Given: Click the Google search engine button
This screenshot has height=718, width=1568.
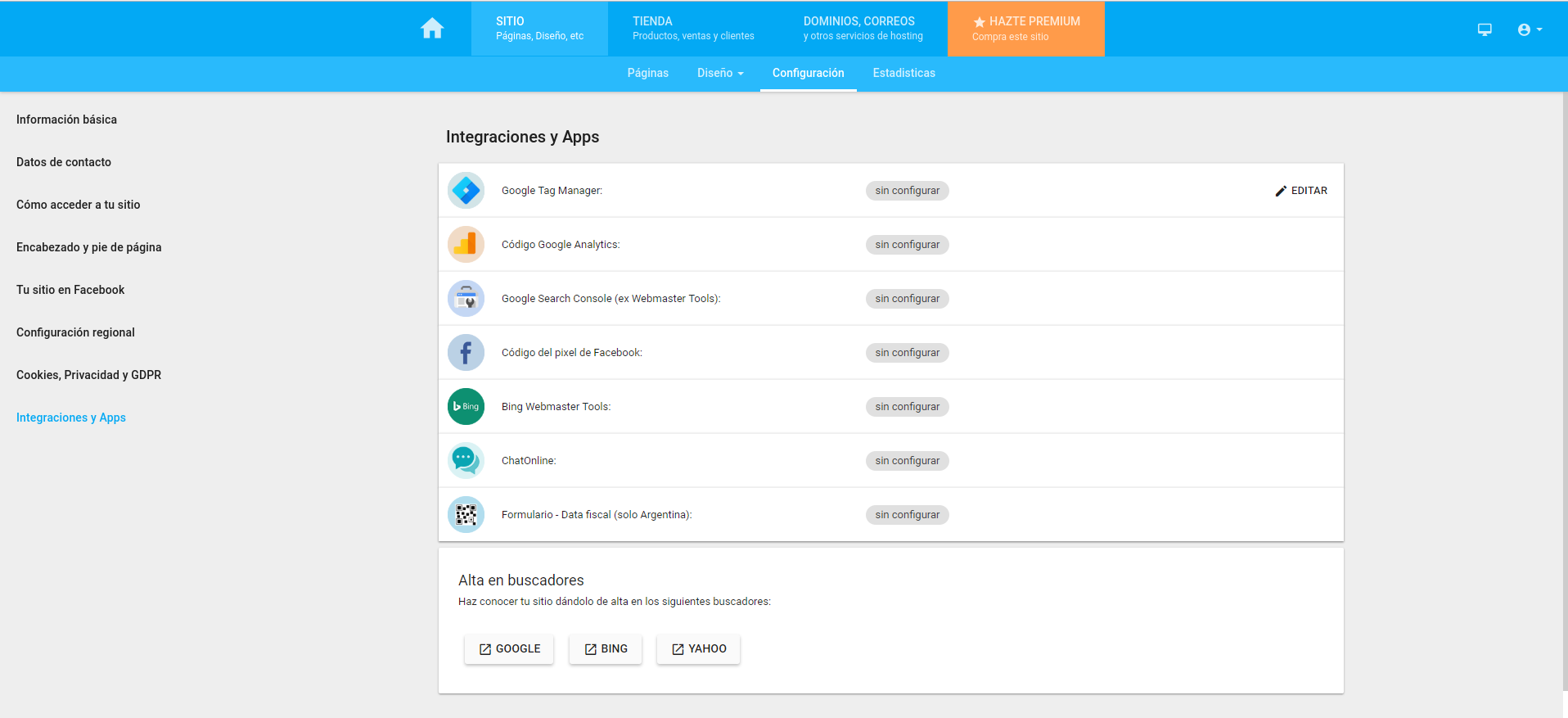Looking at the screenshot, I should (509, 649).
